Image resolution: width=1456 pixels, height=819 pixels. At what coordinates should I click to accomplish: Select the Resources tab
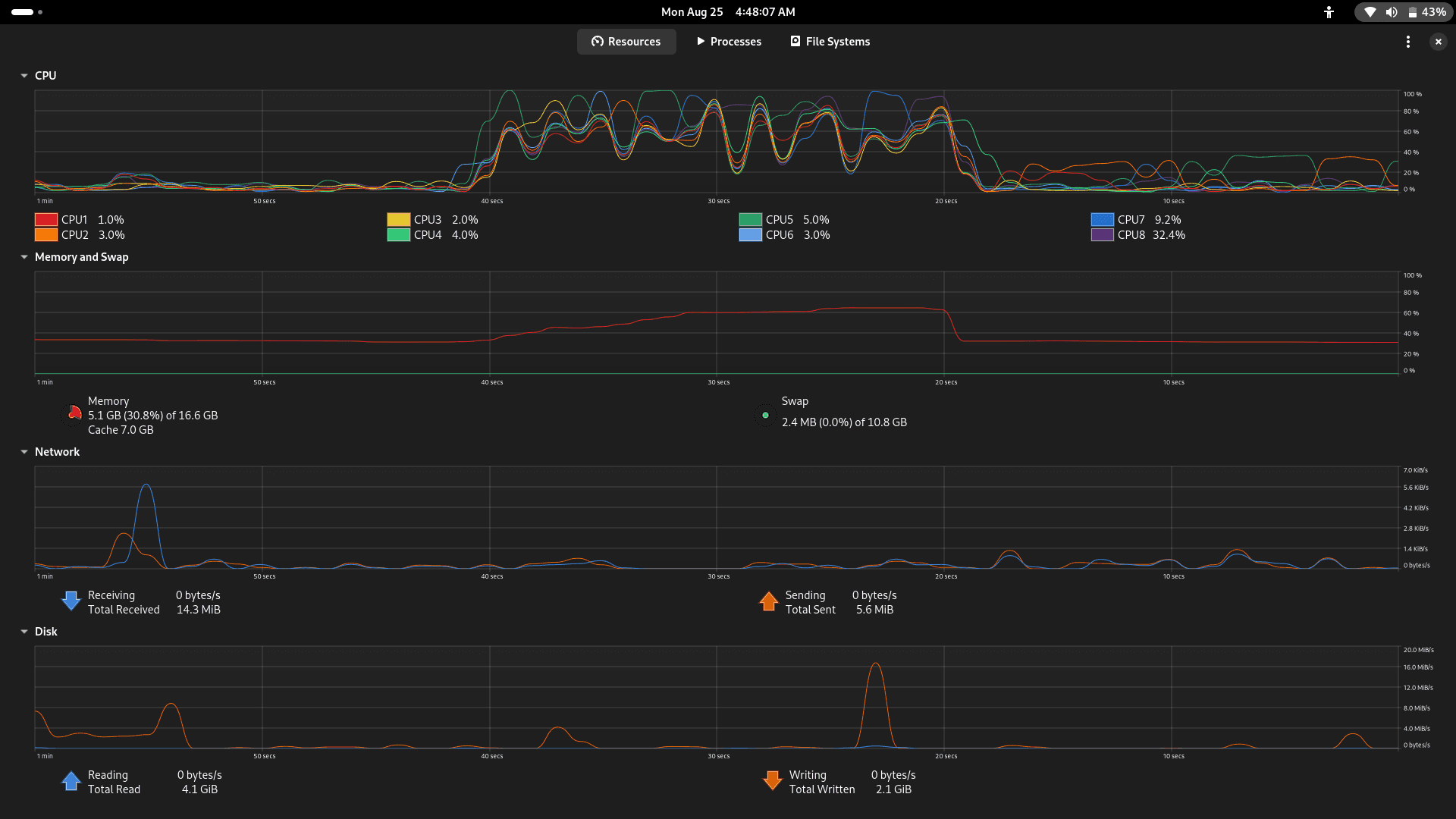[x=626, y=42]
